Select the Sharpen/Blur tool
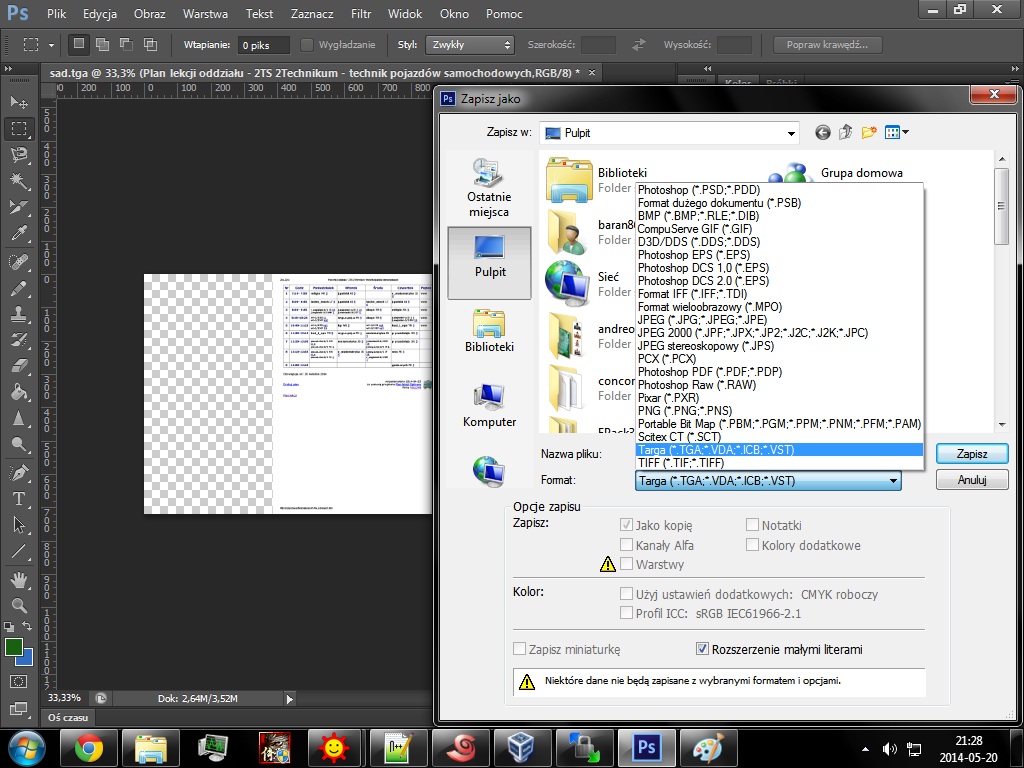 pyautogui.click(x=19, y=418)
